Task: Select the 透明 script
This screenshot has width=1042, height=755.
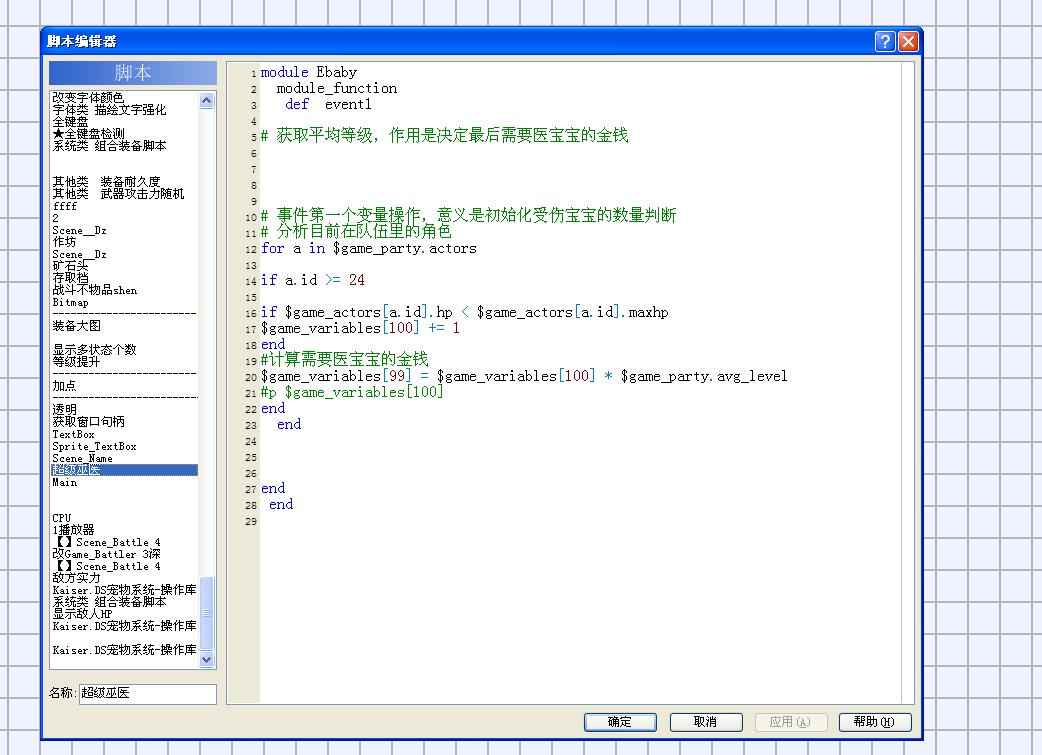Action: pos(64,409)
